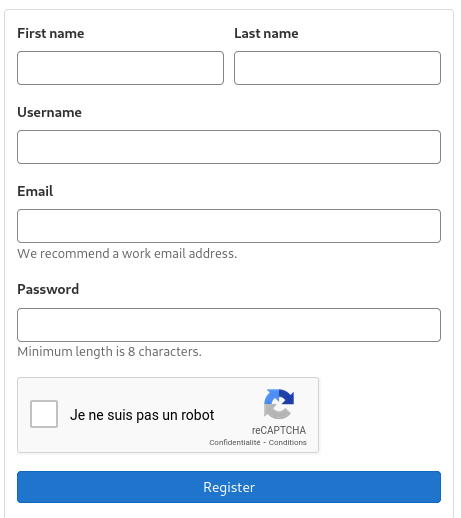The height and width of the screenshot is (518, 461).
Task: Check the "Je ne suis pas un robot" box
Action: [x=44, y=414]
